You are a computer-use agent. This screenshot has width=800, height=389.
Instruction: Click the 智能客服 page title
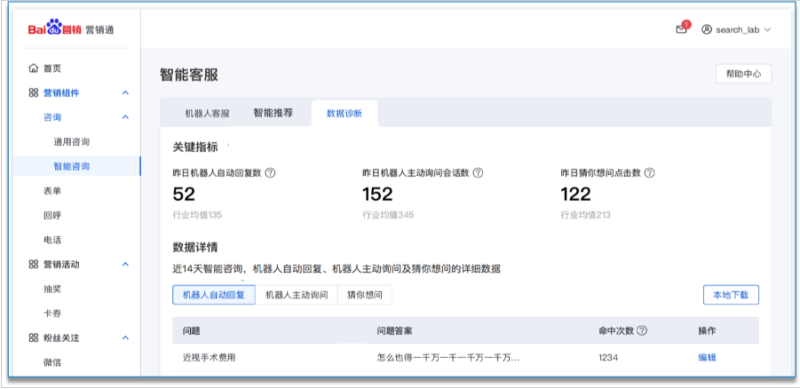click(189, 75)
